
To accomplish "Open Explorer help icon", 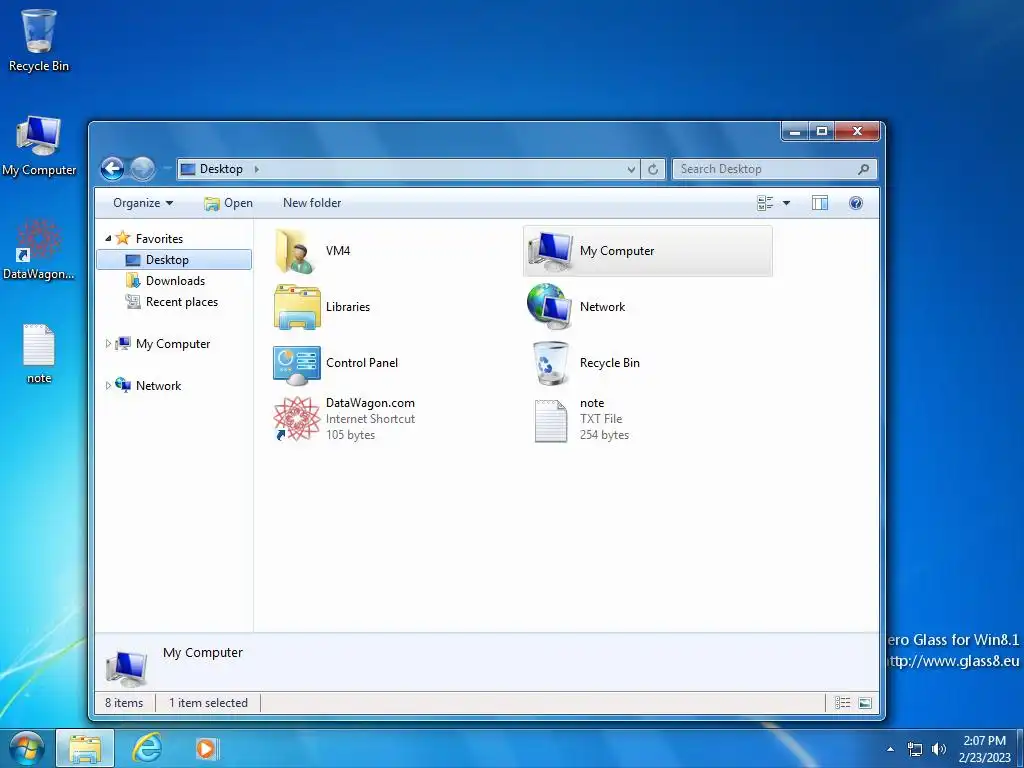I will pyautogui.click(x=856, y=203).
